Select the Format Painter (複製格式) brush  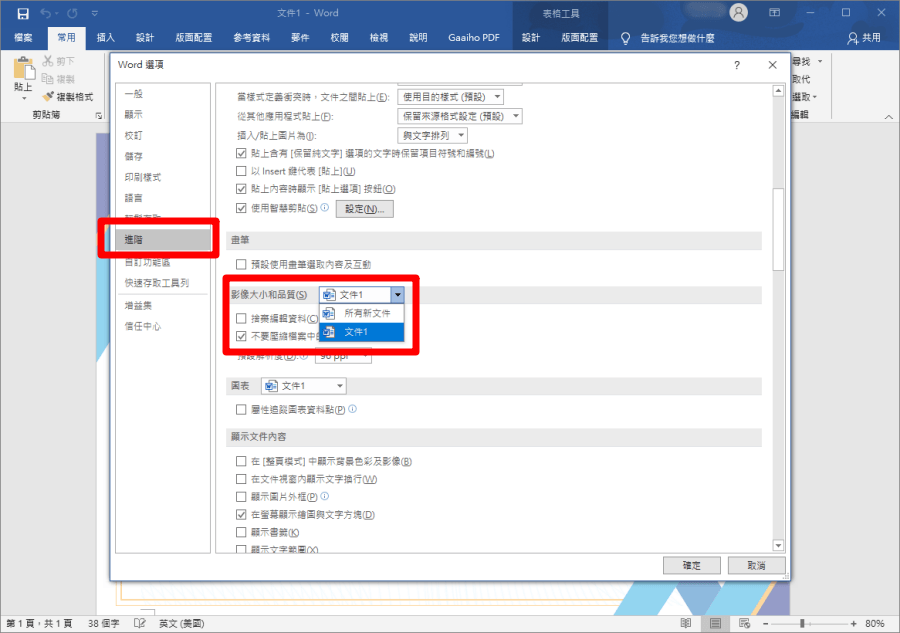pyautogui.click(x=48, y=96)
